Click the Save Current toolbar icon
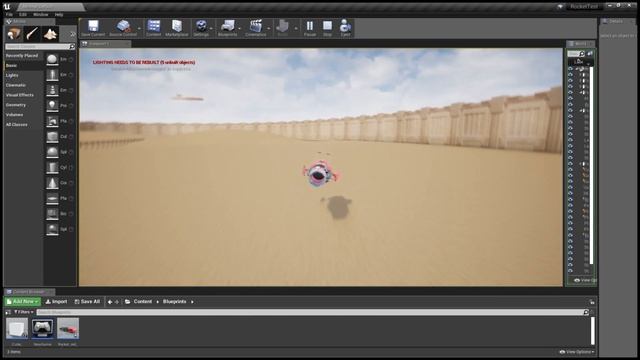The height and width of the screenshot is (360, 640). coord(93,26)
